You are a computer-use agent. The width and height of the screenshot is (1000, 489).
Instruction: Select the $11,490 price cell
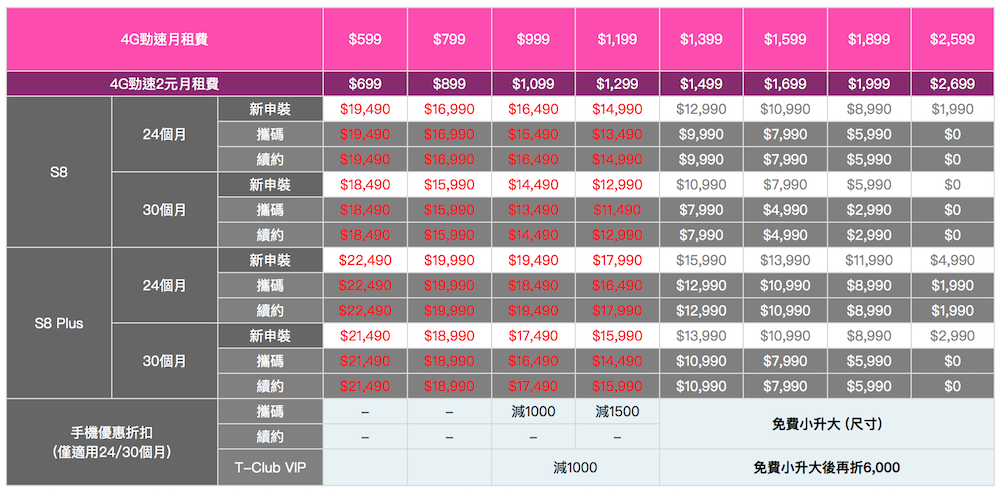pyautogui.click(x=617, y=210)
